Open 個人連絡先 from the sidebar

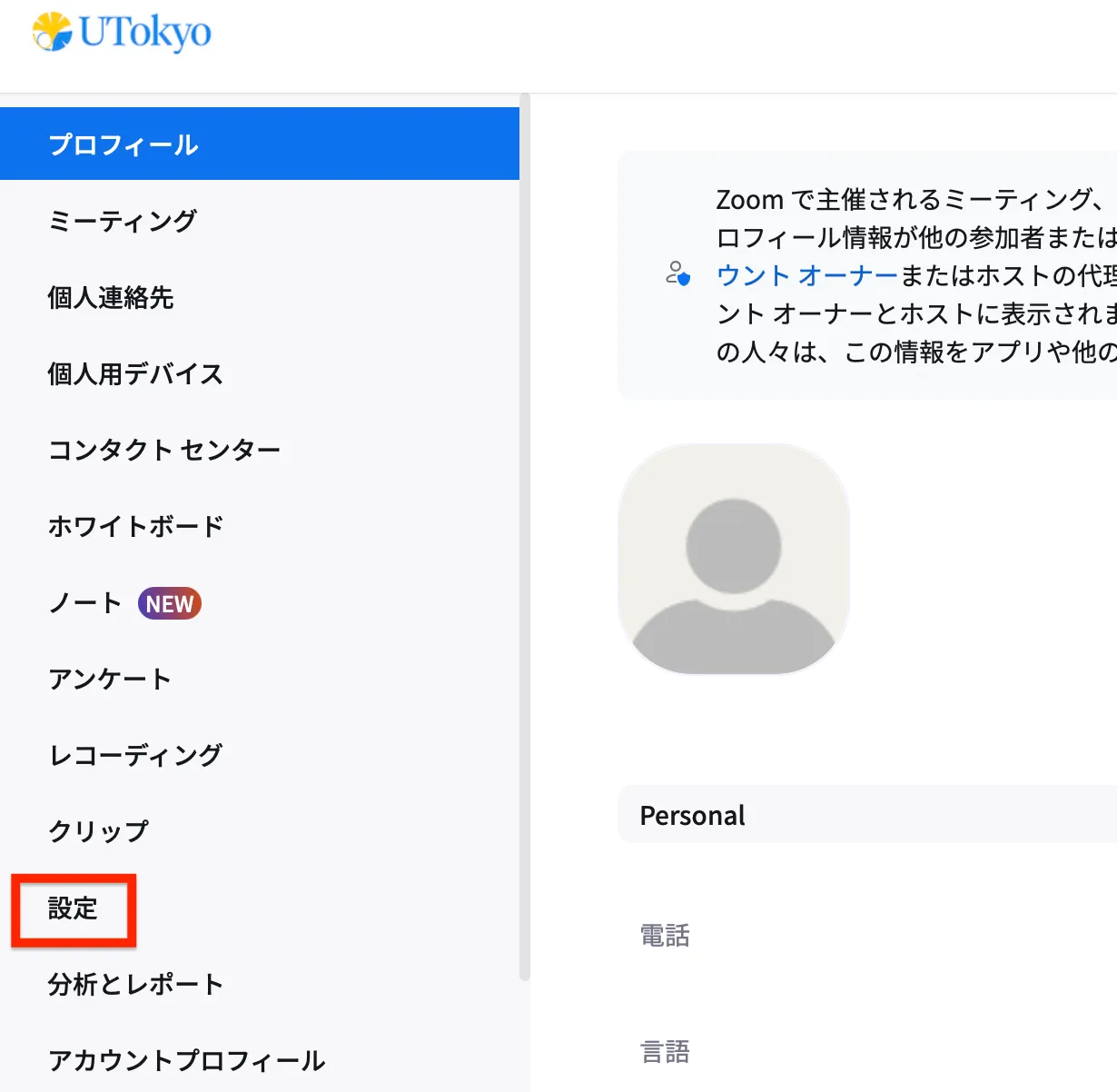point(109,298)
